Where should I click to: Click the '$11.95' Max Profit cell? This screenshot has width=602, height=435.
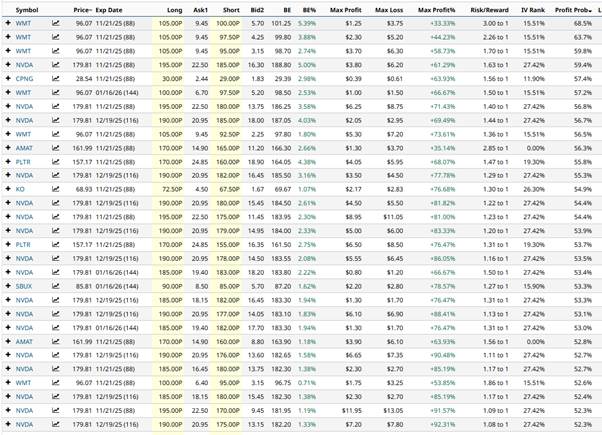[352, 411]
